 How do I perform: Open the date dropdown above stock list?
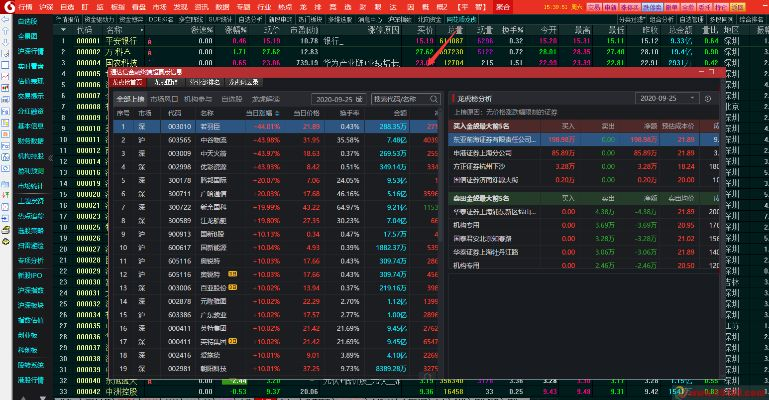tap(340, 99)
